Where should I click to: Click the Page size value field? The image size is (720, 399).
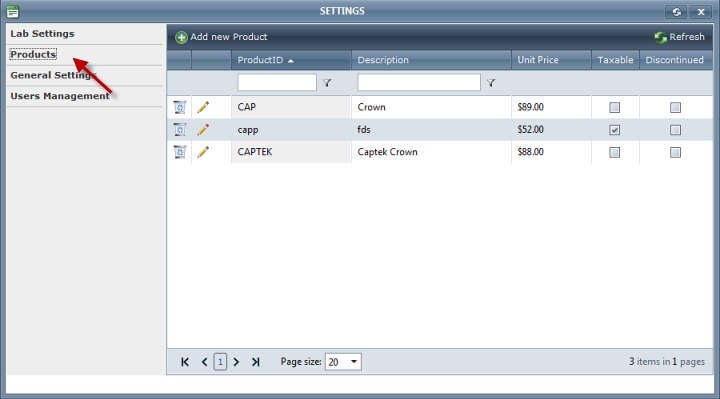tap(337, 362)
